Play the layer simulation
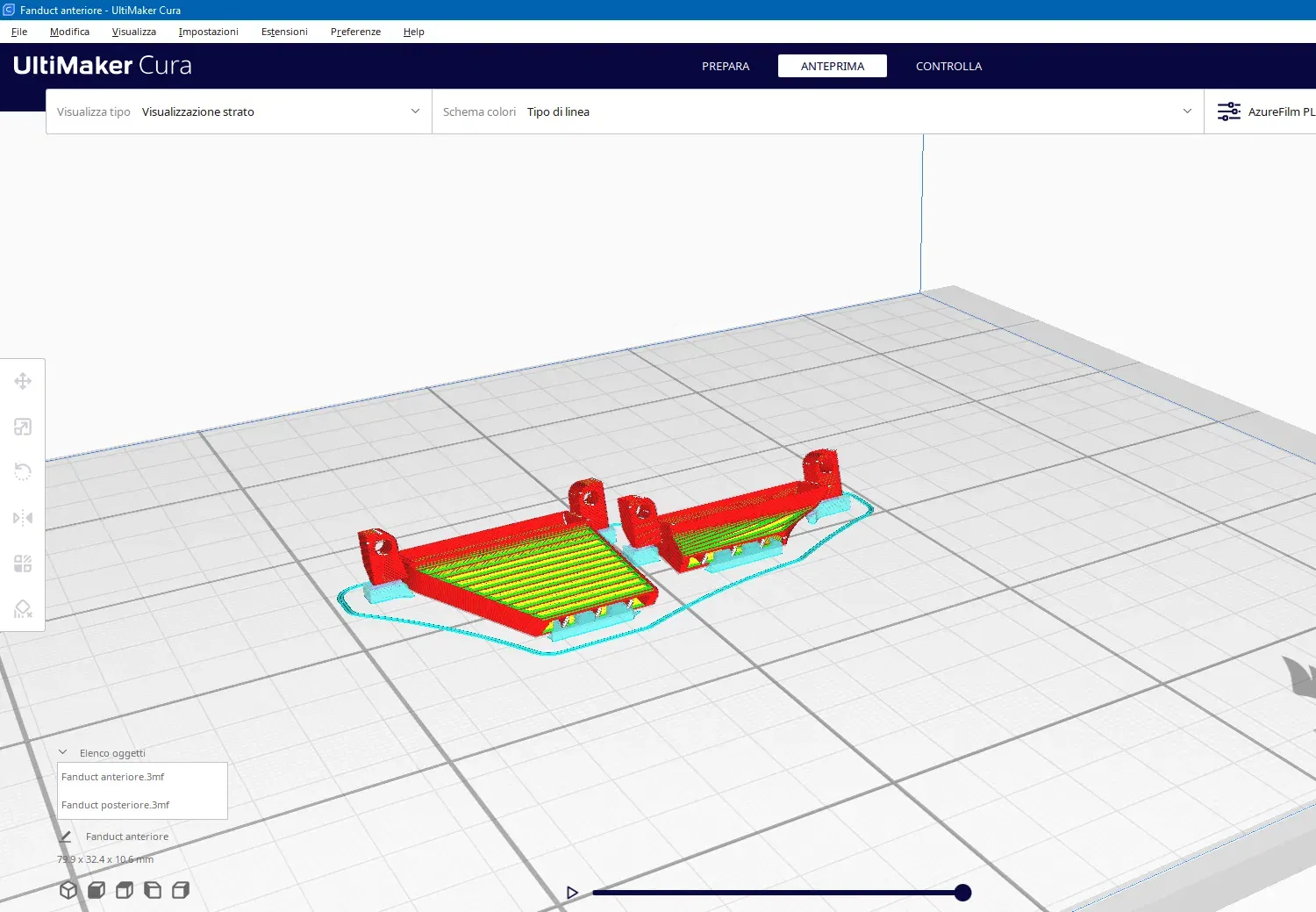Viewport: 1316px width, 912px height. [x=572, y=893]
